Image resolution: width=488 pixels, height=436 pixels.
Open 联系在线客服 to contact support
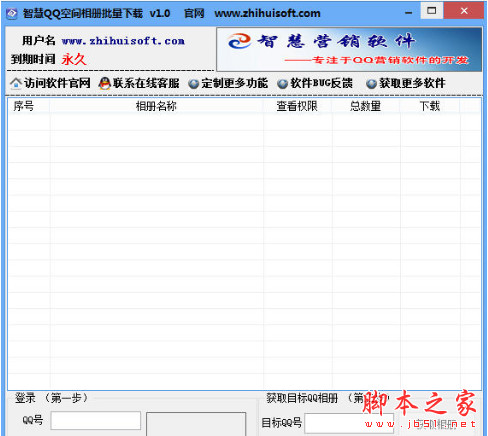(146, 83)
